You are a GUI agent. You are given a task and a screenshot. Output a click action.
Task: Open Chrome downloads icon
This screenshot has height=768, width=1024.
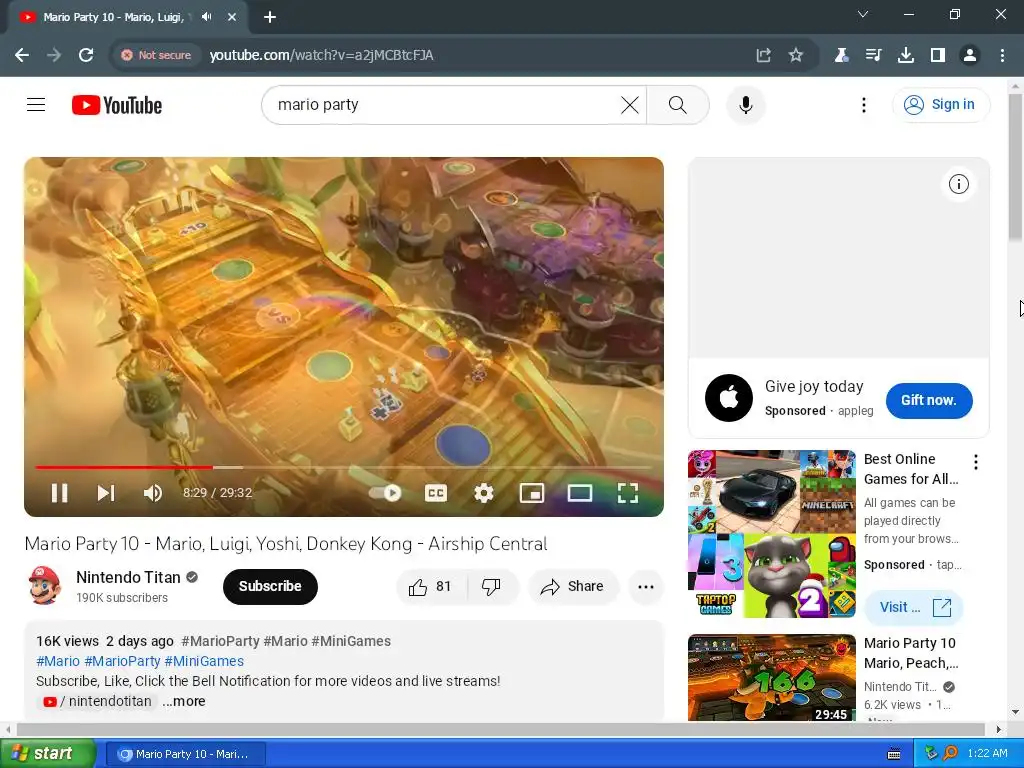905,55
